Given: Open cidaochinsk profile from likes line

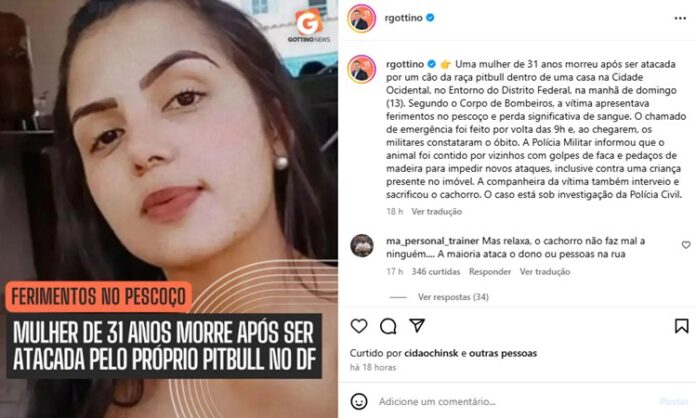Looking at the screenshot, I should click(x=431, y=353).
